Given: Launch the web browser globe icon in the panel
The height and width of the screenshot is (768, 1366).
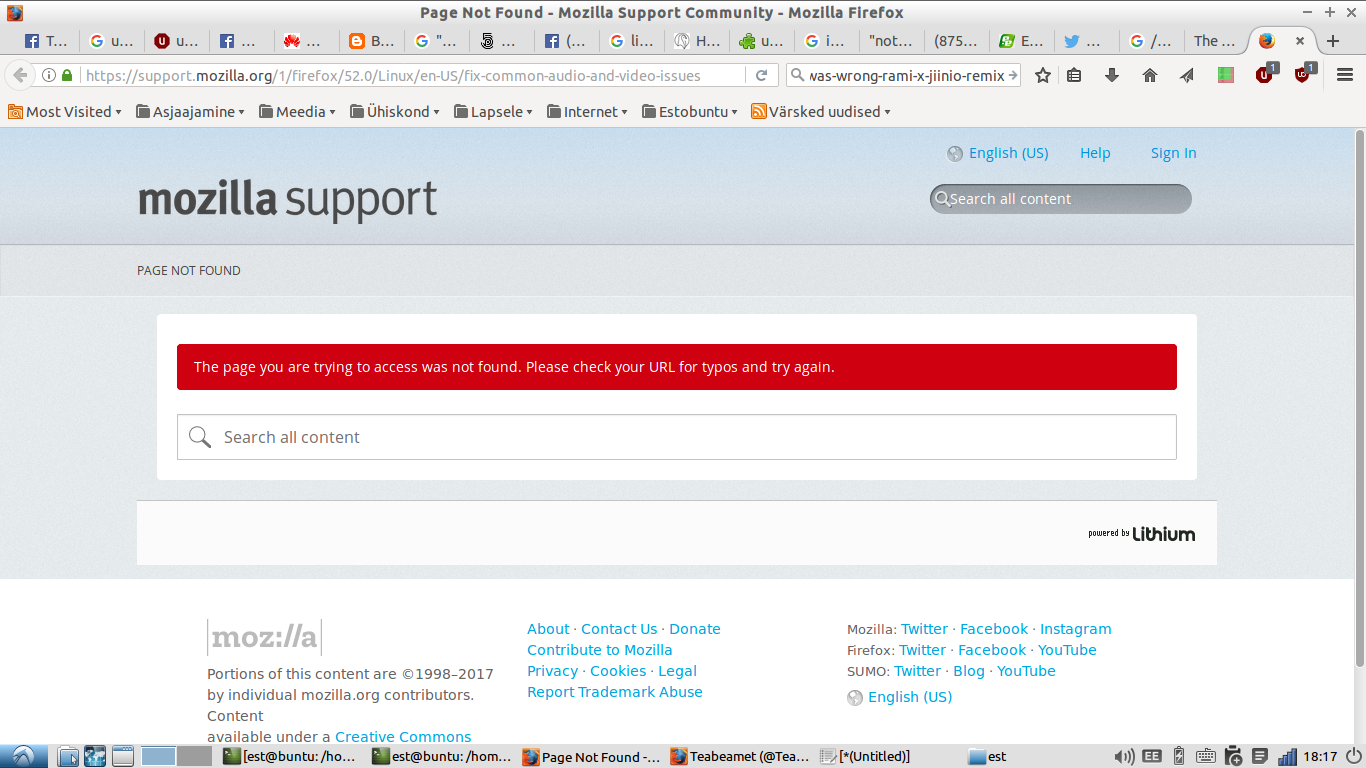Looking at the screenshot, I should click(x=95, y=756).
